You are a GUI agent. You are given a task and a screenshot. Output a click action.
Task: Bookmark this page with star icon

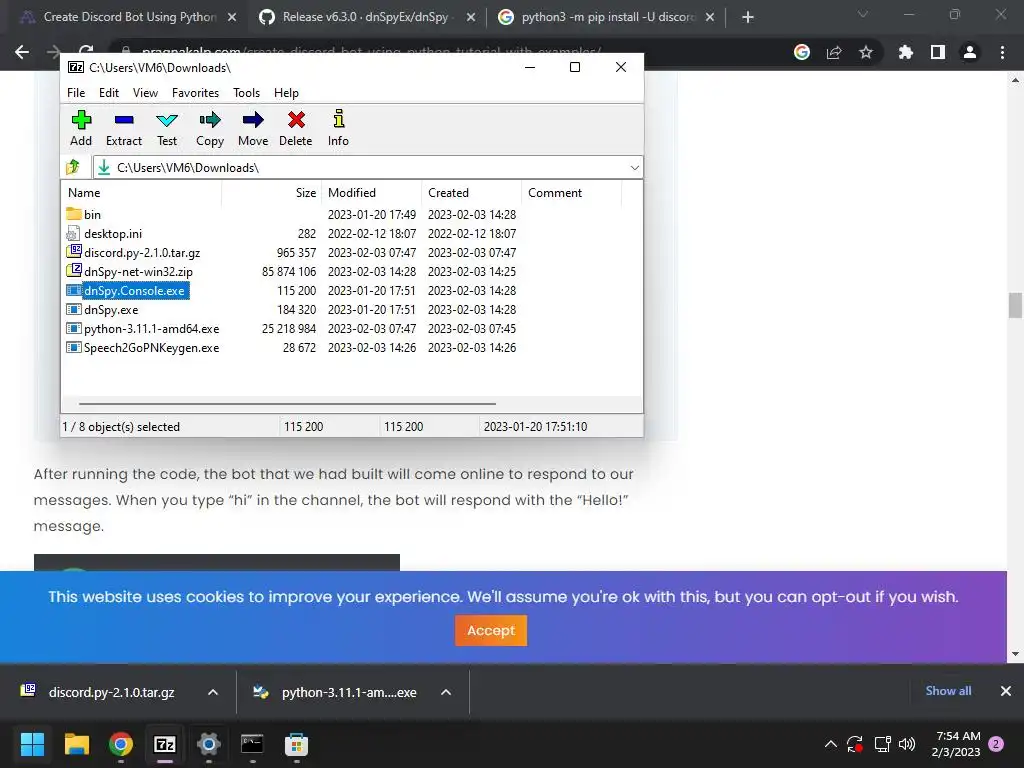click(x=866, y=52)
